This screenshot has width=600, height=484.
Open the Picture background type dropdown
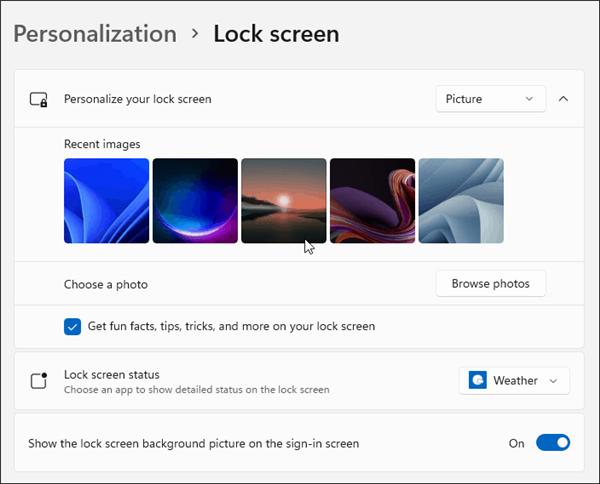click(491, 99)
